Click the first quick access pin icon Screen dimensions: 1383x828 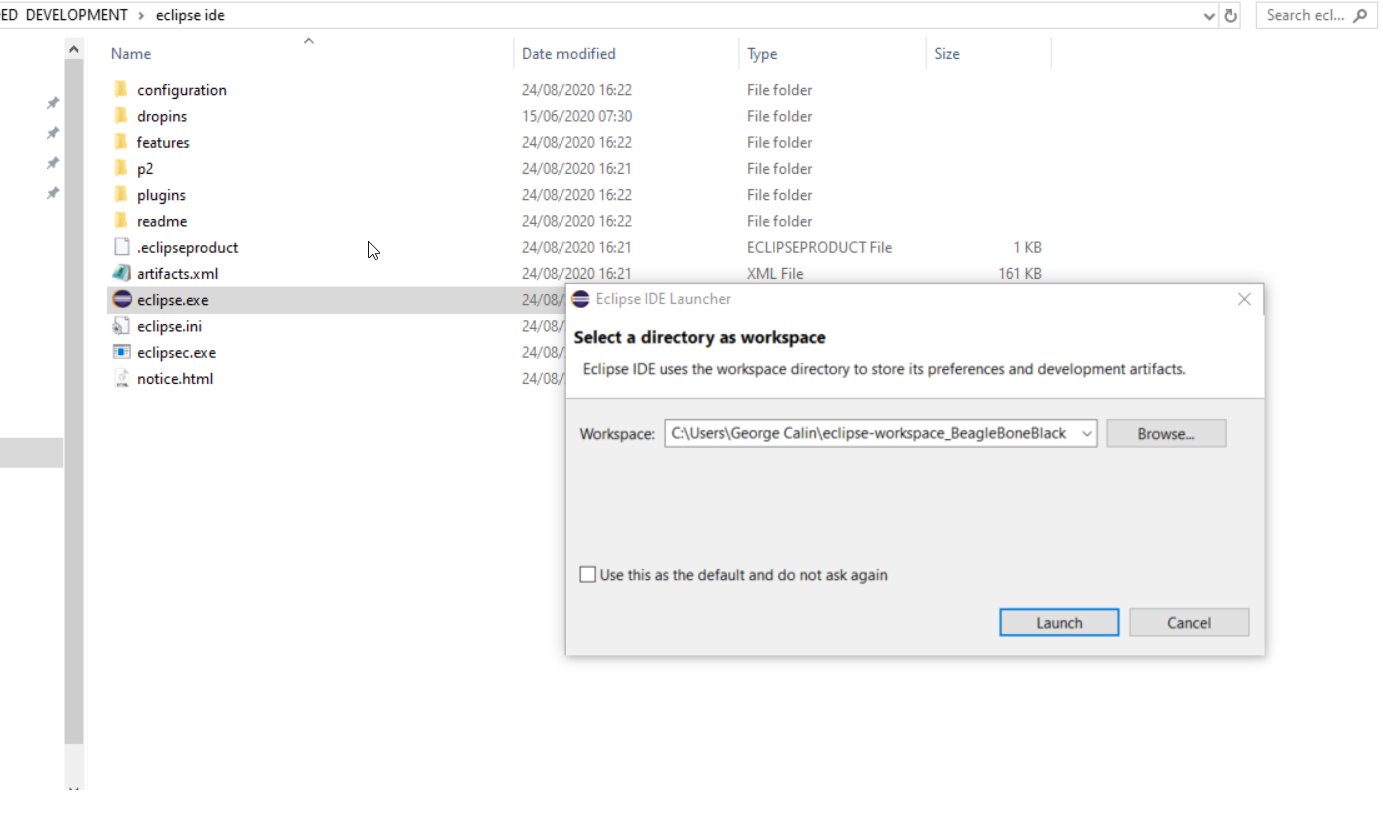[x=53, y=103]
